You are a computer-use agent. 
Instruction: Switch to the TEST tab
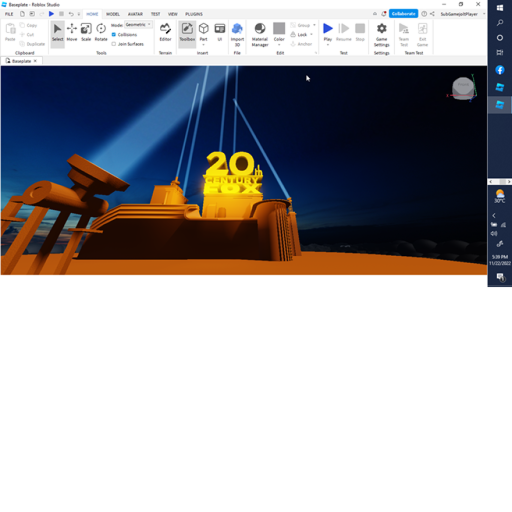(x=155, y=14)
